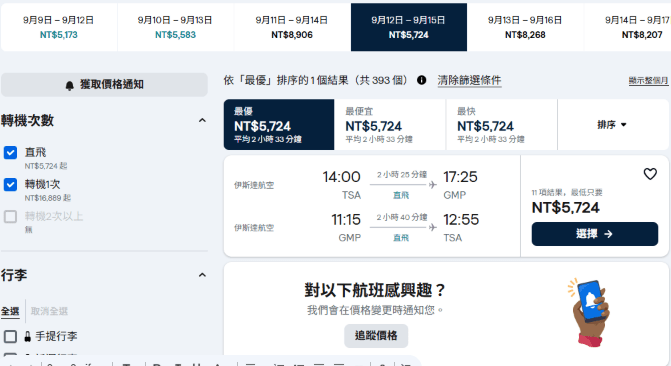Click 2小時40分鐘 return duration text
671x366 pixels.
401,217
